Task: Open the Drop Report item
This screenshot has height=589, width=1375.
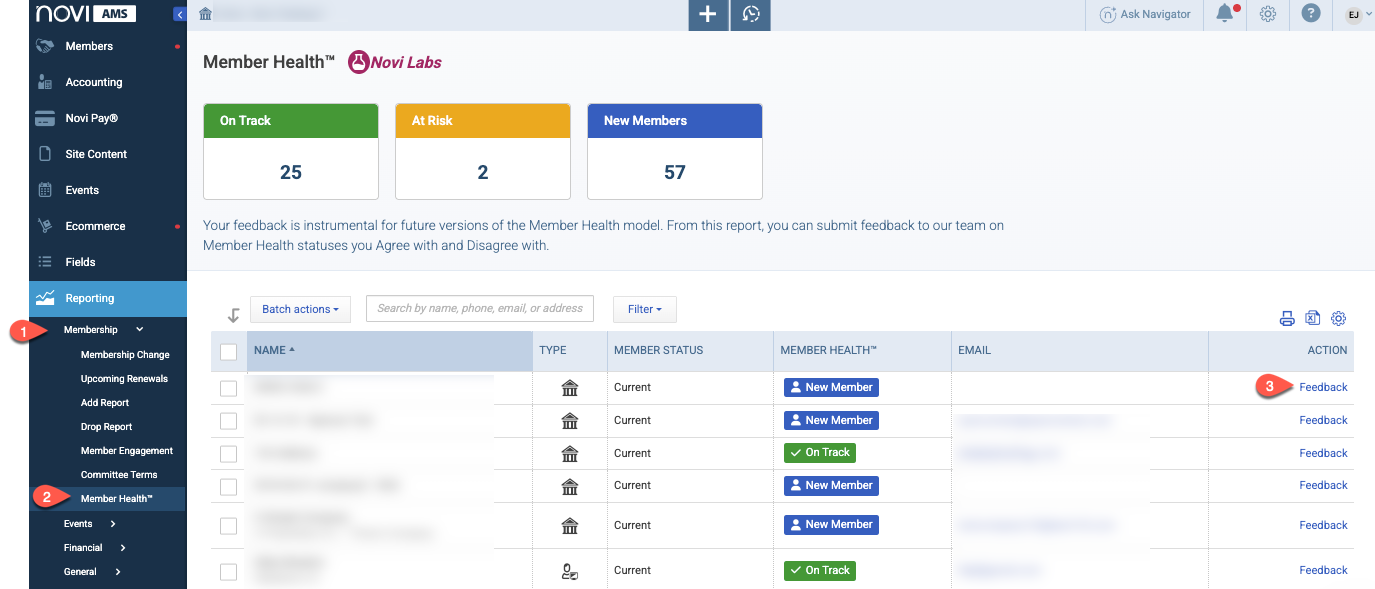Action: [106, 427]
